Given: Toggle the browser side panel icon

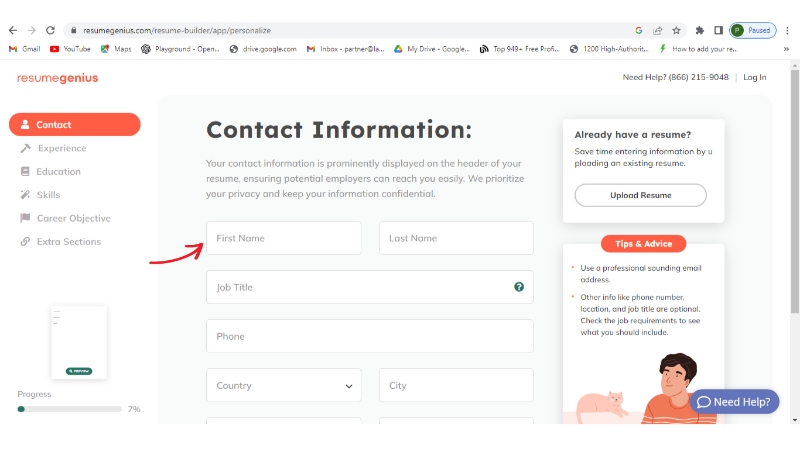Looking at the screenshot, I should 718,30.
